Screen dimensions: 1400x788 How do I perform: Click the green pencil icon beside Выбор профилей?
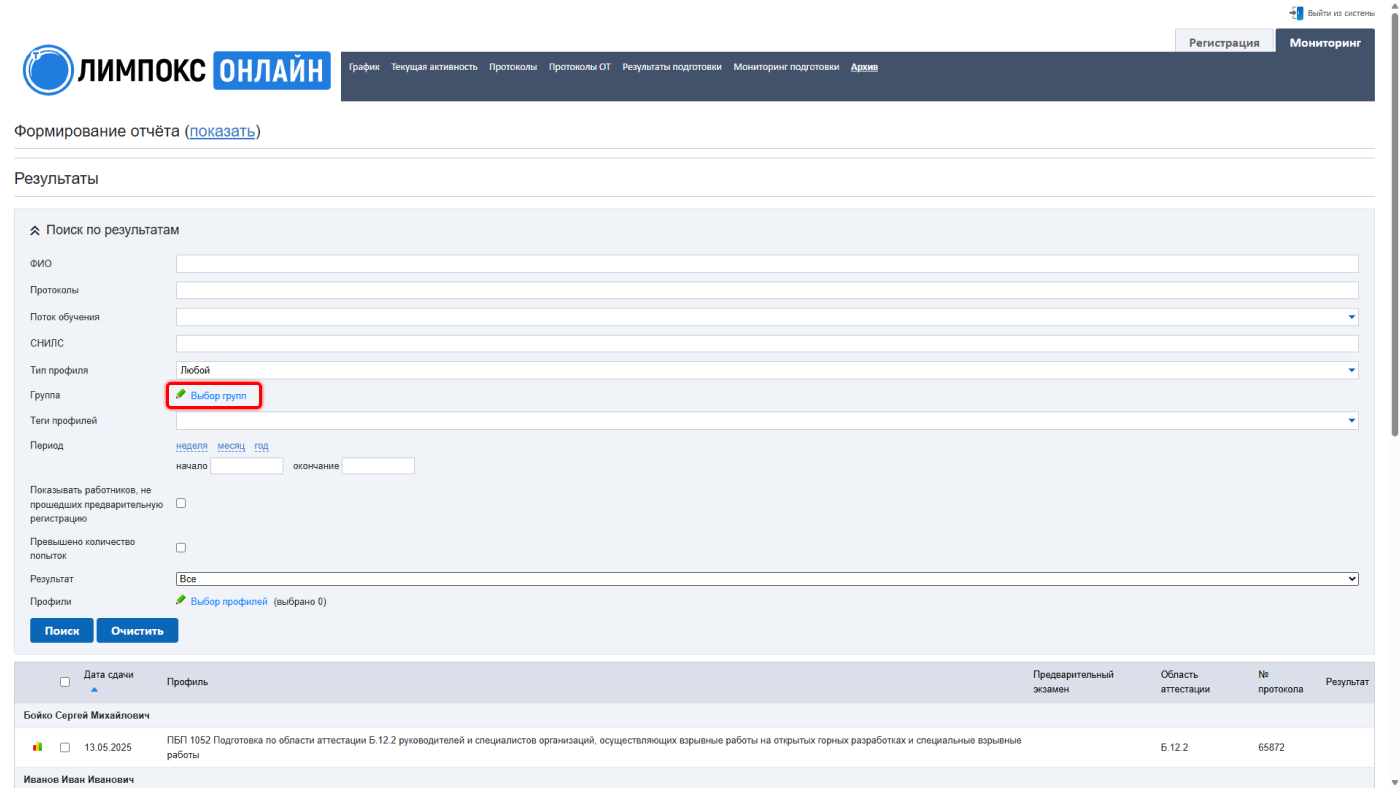(x=181, y=601)
